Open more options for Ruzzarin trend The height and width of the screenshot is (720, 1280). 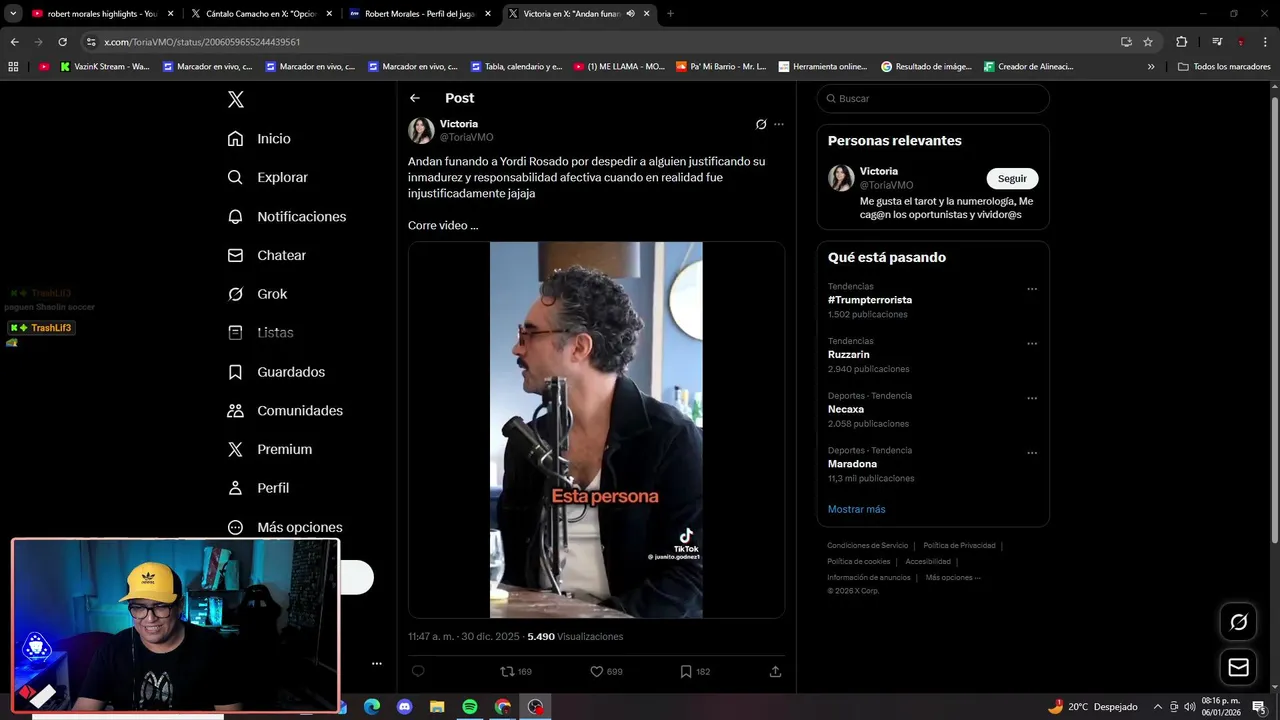point(1032,344)
